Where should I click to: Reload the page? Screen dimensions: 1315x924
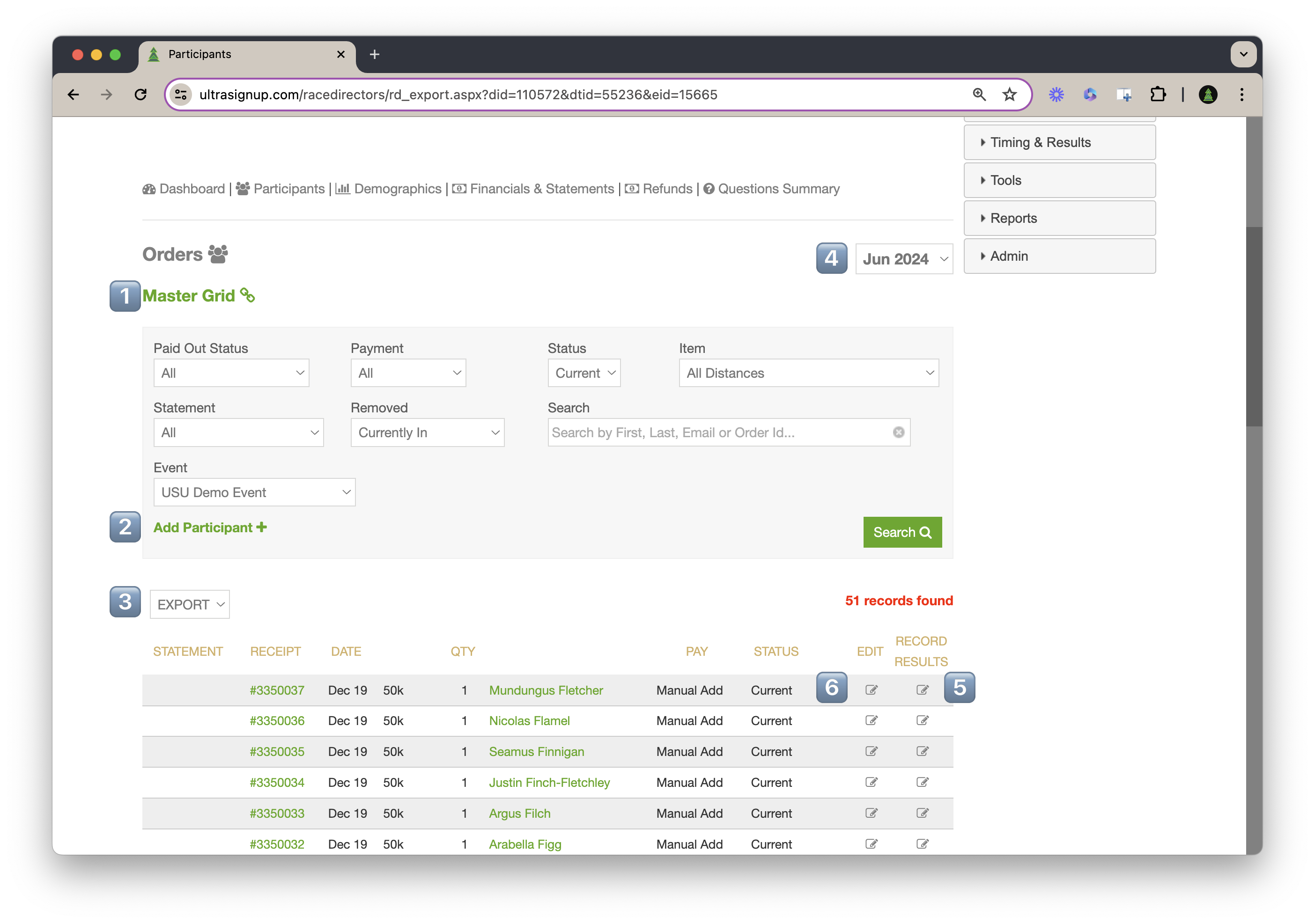141,95
